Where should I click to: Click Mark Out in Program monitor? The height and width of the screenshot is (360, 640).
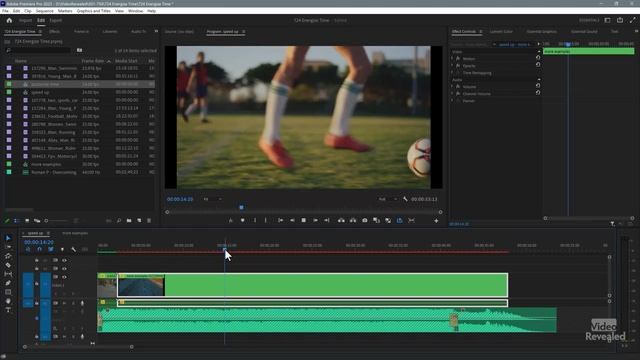(x=266, y=220)
